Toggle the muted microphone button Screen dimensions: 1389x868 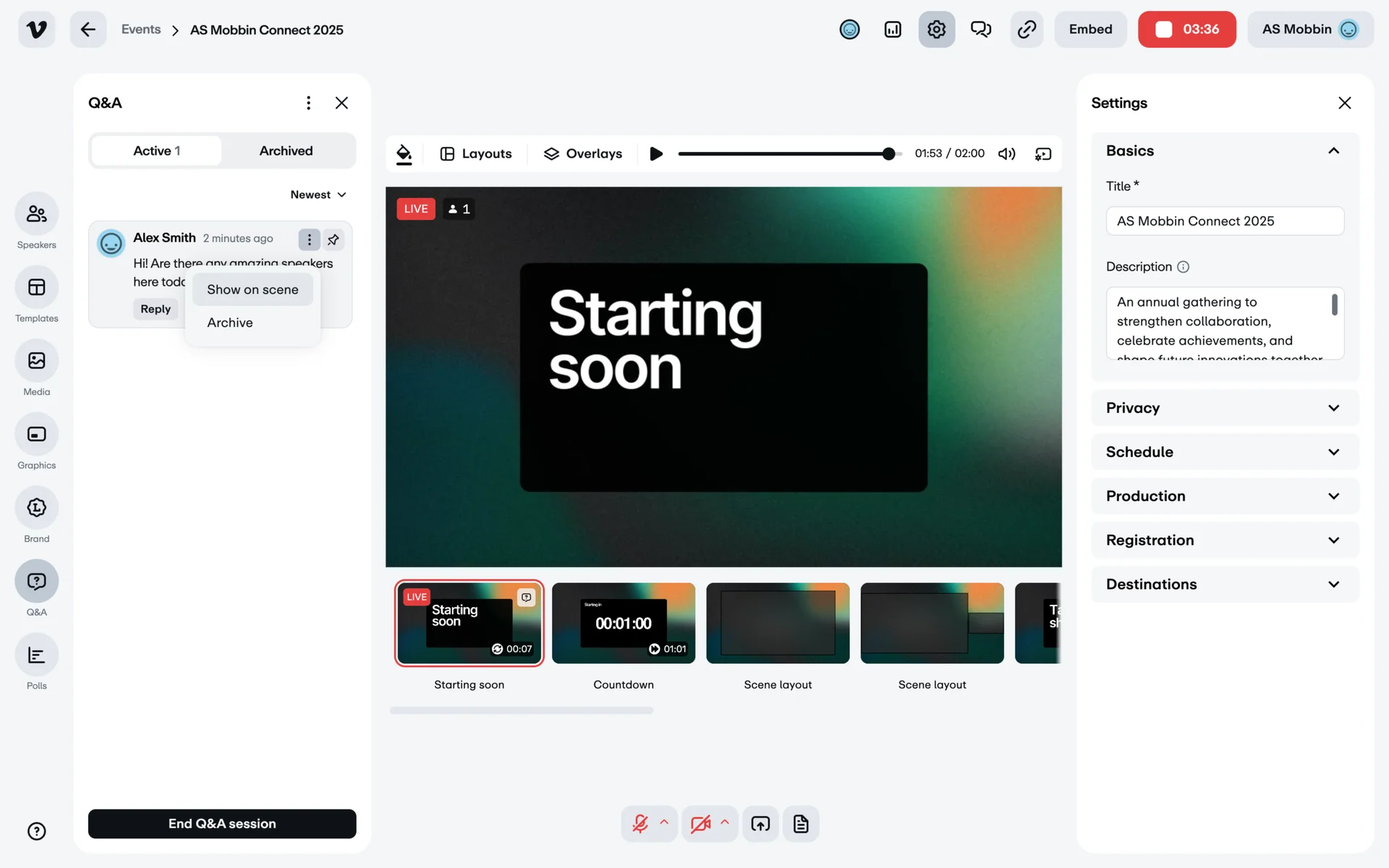click(x=640, y=824)
